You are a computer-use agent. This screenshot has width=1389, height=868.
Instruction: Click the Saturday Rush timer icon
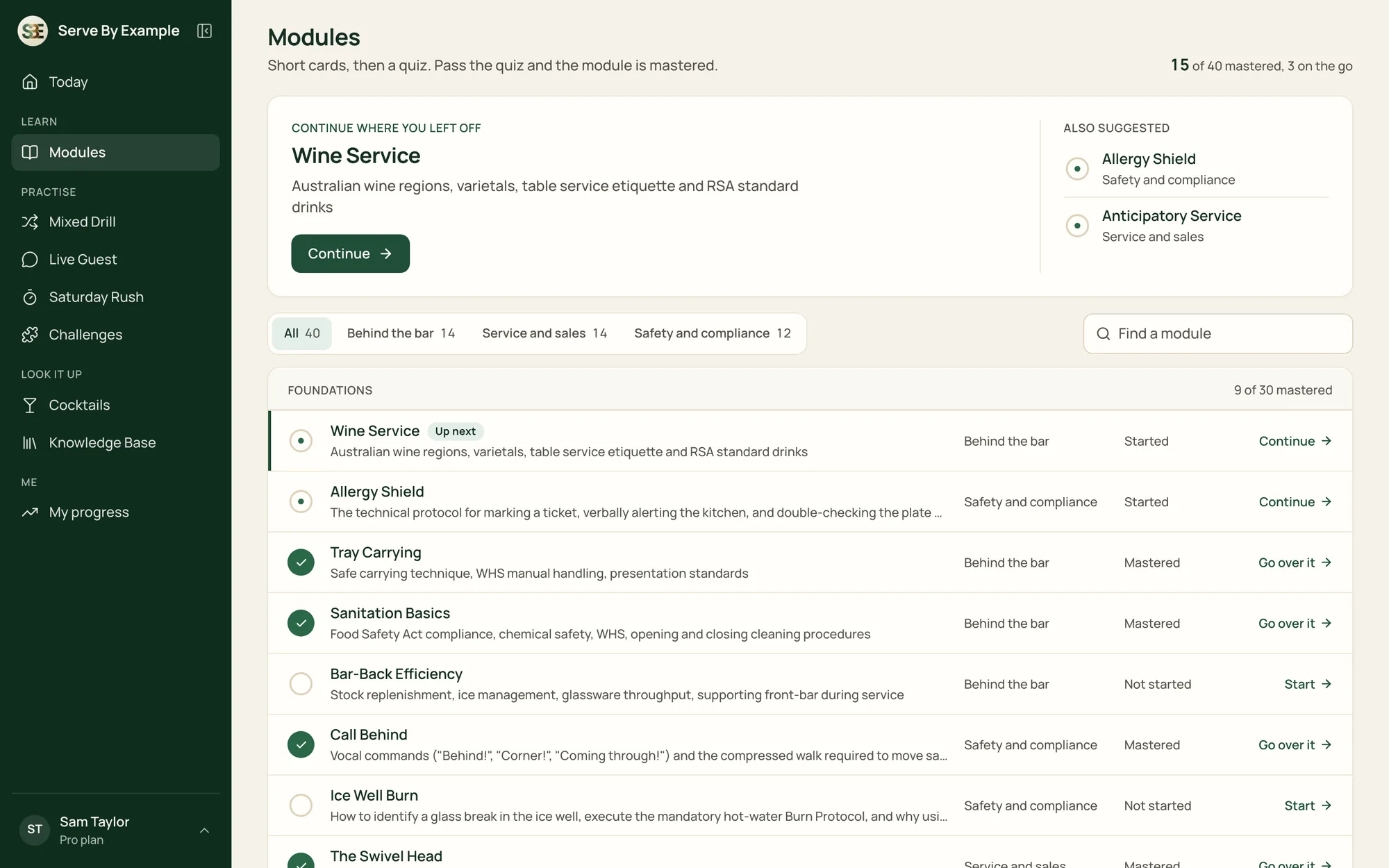coord(30,297)
